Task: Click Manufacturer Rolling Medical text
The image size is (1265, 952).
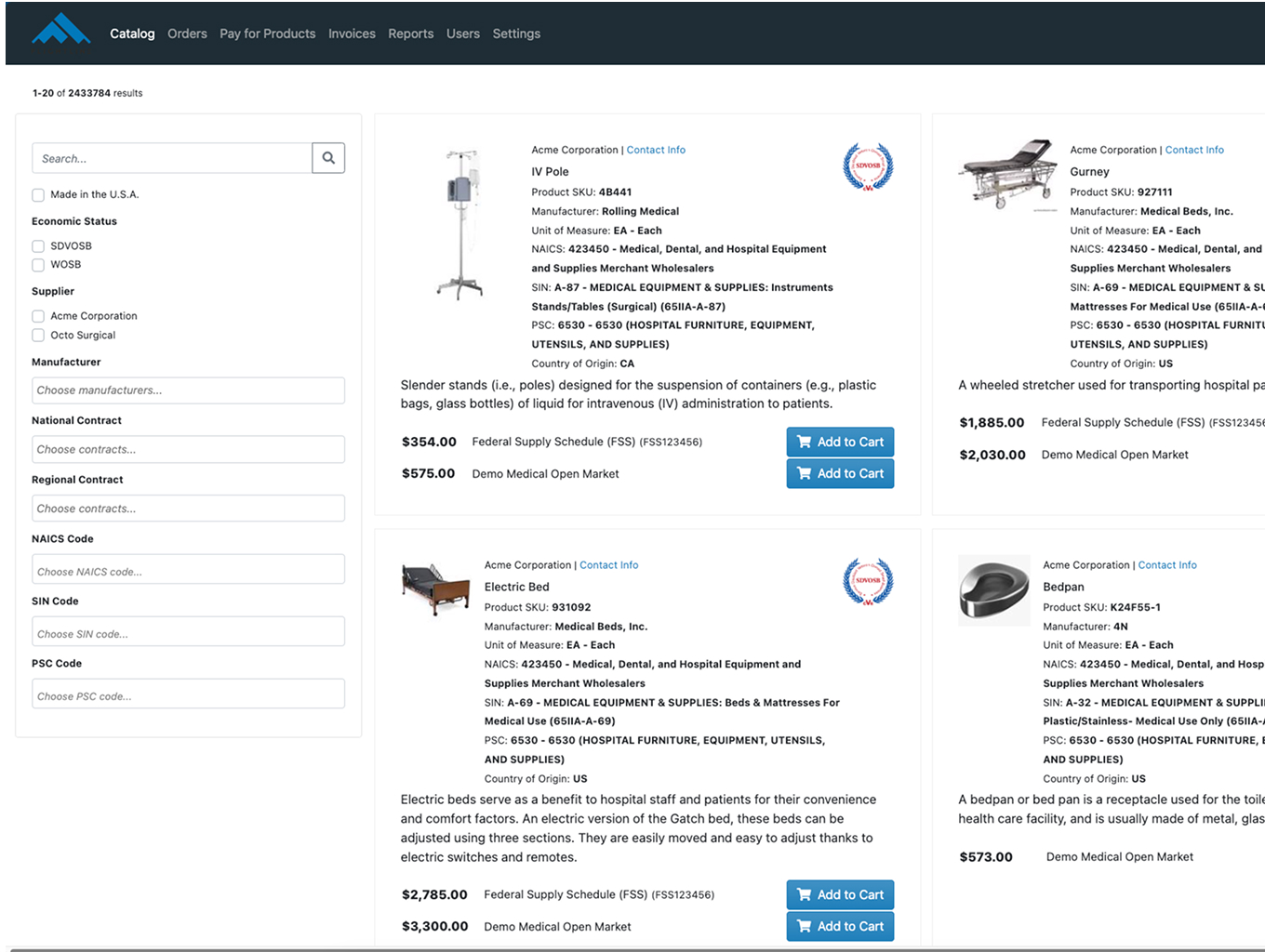Action: click(640, 211)
